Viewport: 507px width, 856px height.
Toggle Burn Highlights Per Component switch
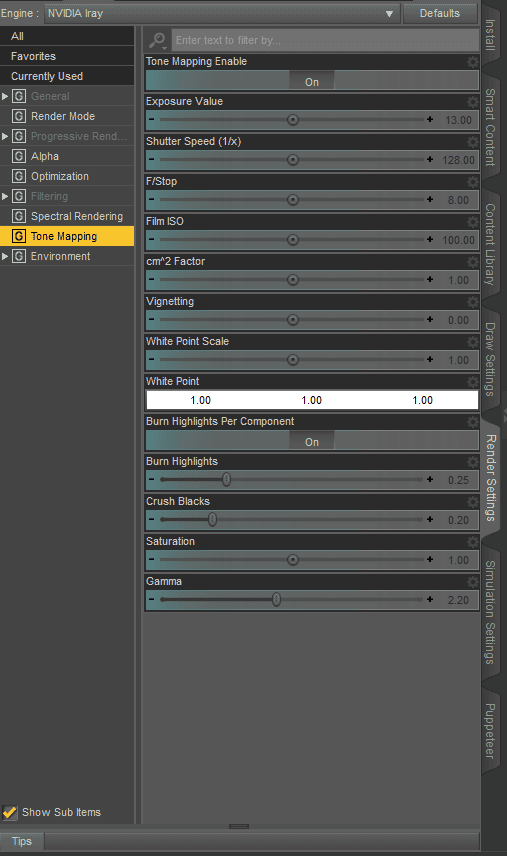click(x=312, y=442)
